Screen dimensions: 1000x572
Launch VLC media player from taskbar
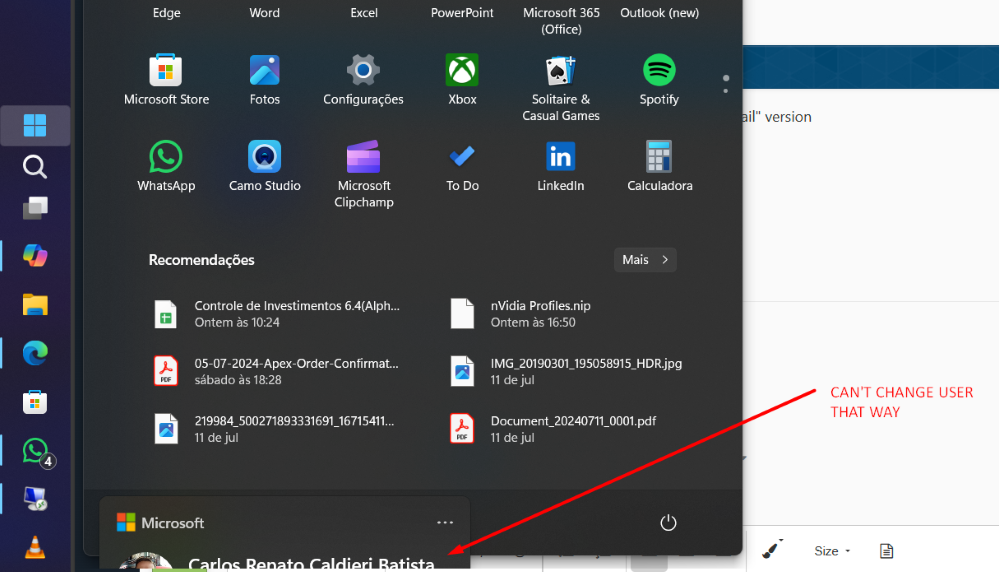[x=35, y=548]
